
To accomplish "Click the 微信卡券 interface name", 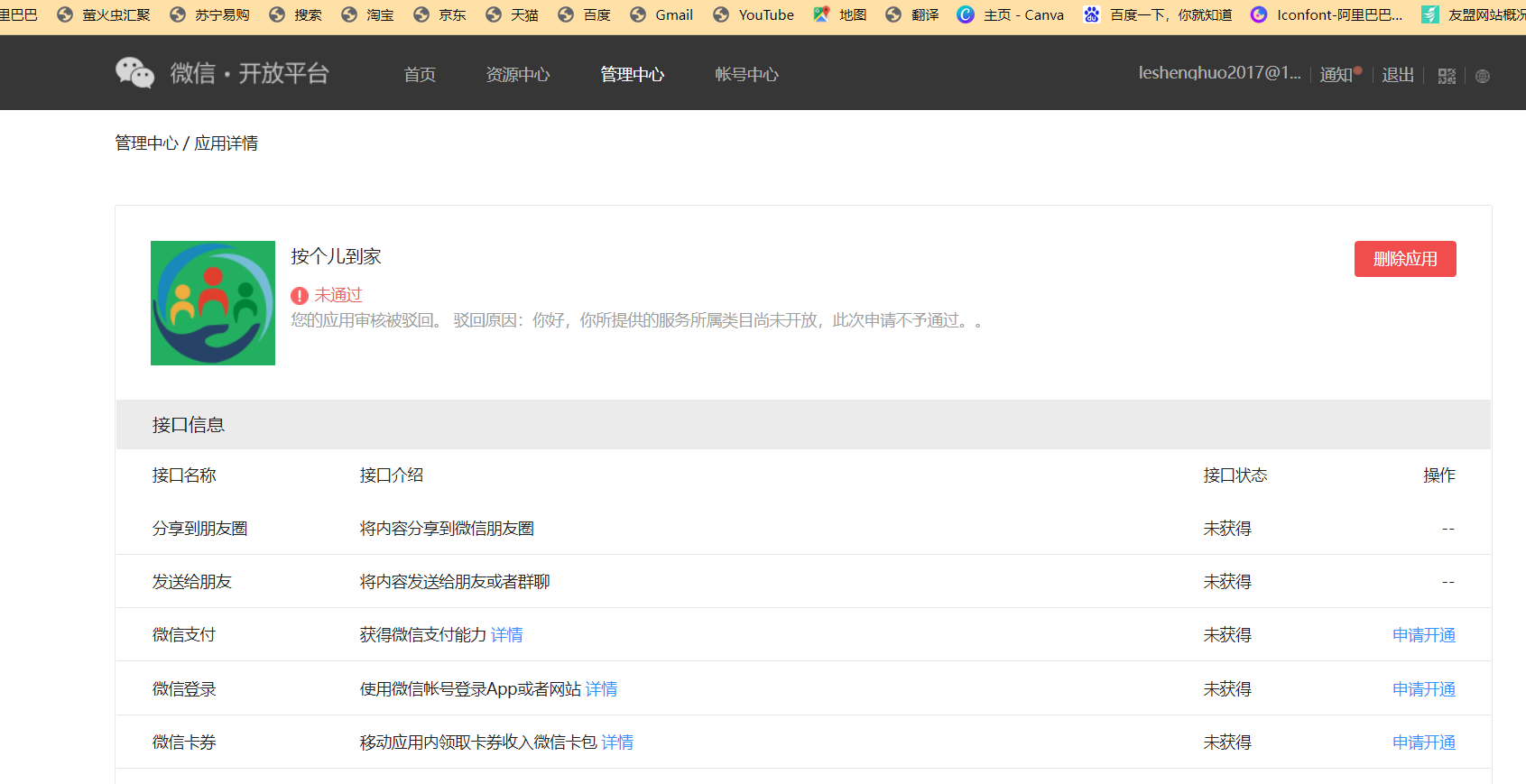I will point(184,742).
